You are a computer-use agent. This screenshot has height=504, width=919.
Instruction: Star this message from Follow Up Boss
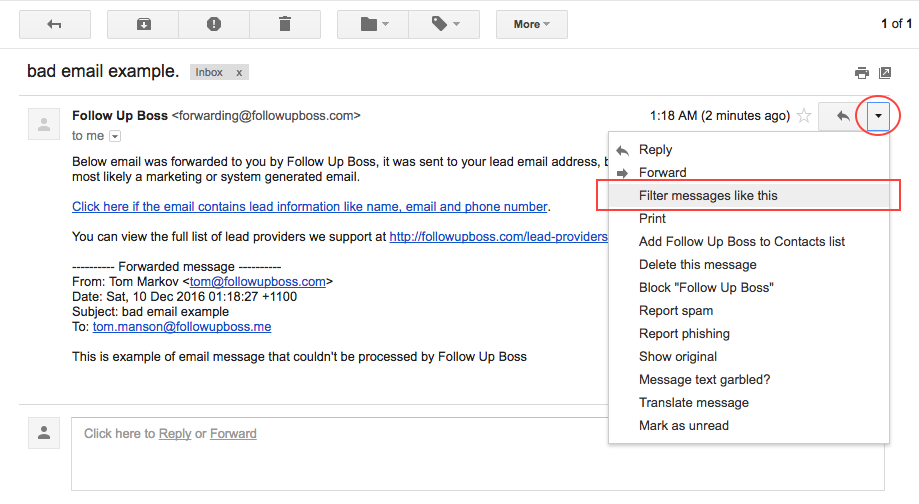point(803,116)
